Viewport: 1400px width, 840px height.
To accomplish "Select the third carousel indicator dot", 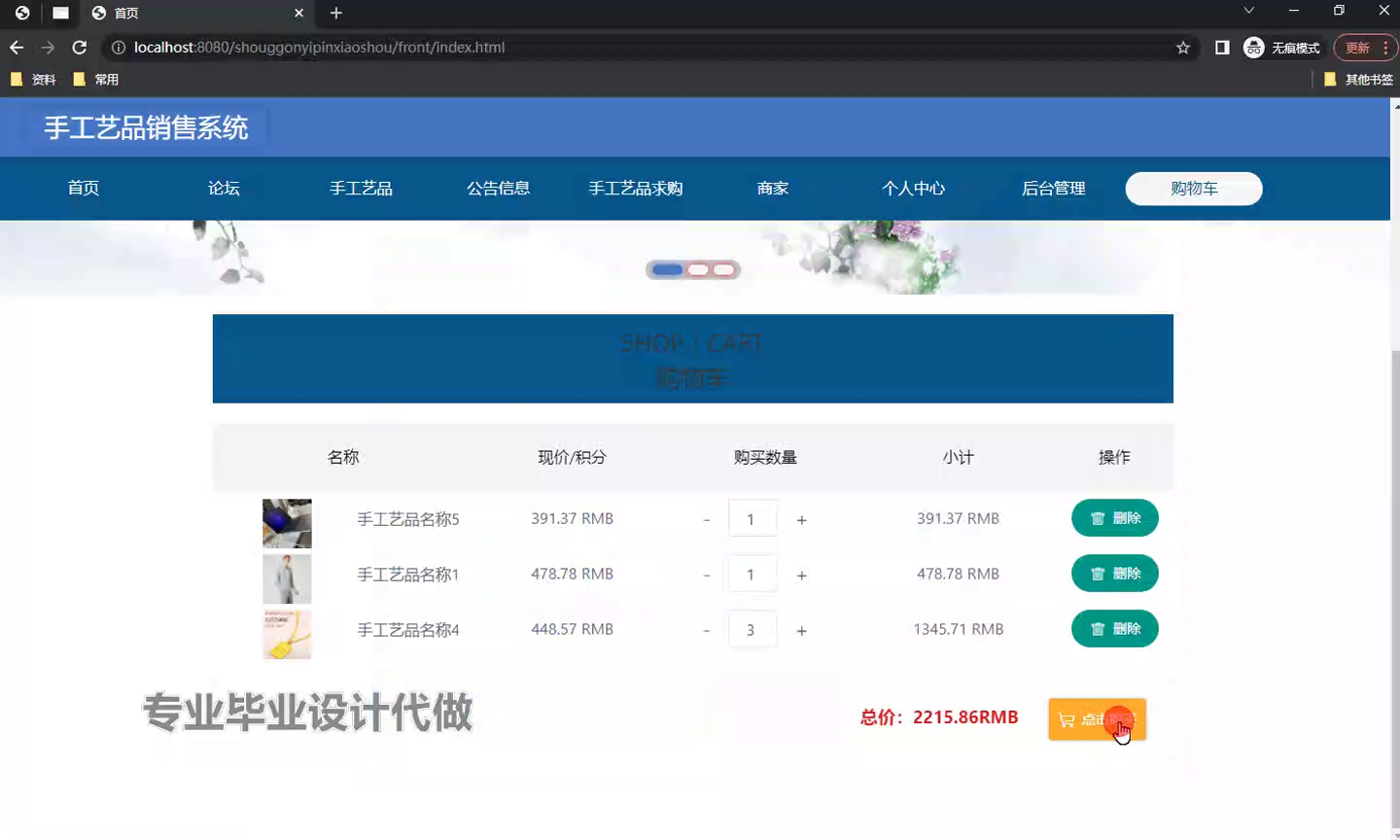I will (724, 269).
